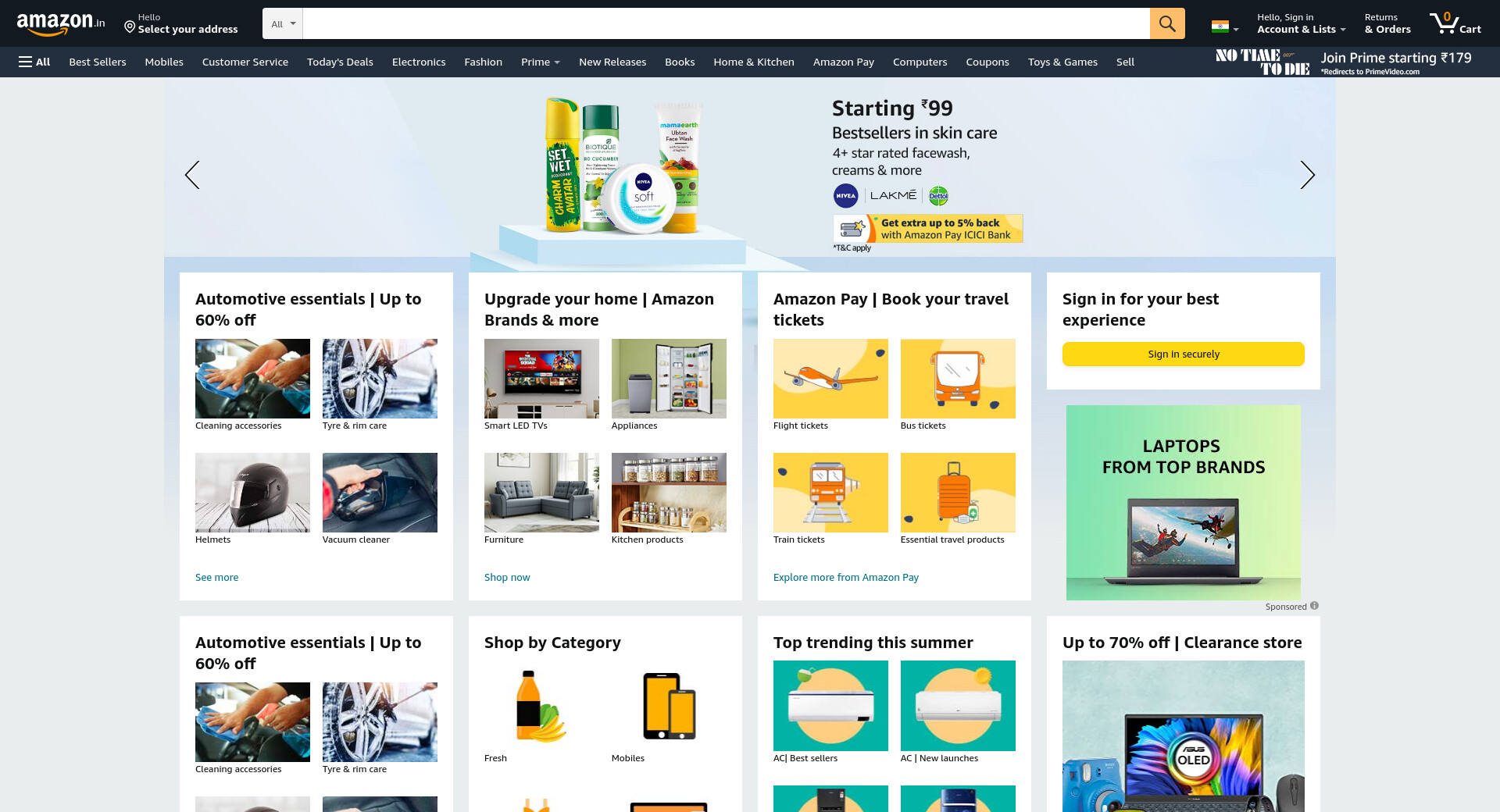Go to previous banner slide arrow
Image resolution: width=1500 pixels, height=812 pixels.
[x=192, y=175]
